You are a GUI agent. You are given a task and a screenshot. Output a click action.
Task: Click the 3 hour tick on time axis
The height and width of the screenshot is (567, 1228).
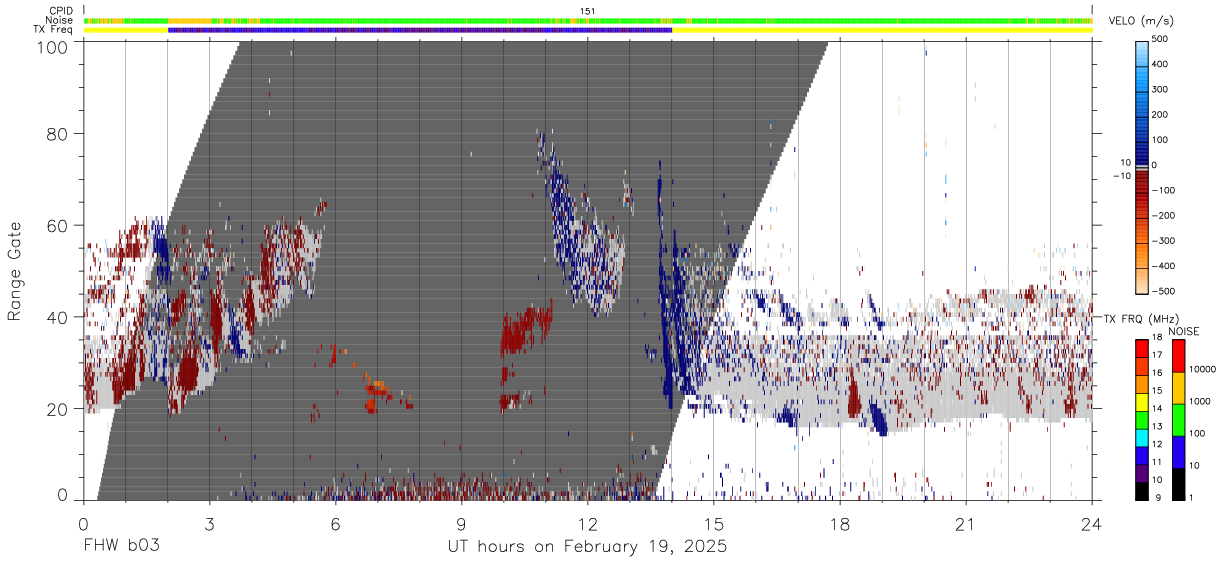coord(209,524)
